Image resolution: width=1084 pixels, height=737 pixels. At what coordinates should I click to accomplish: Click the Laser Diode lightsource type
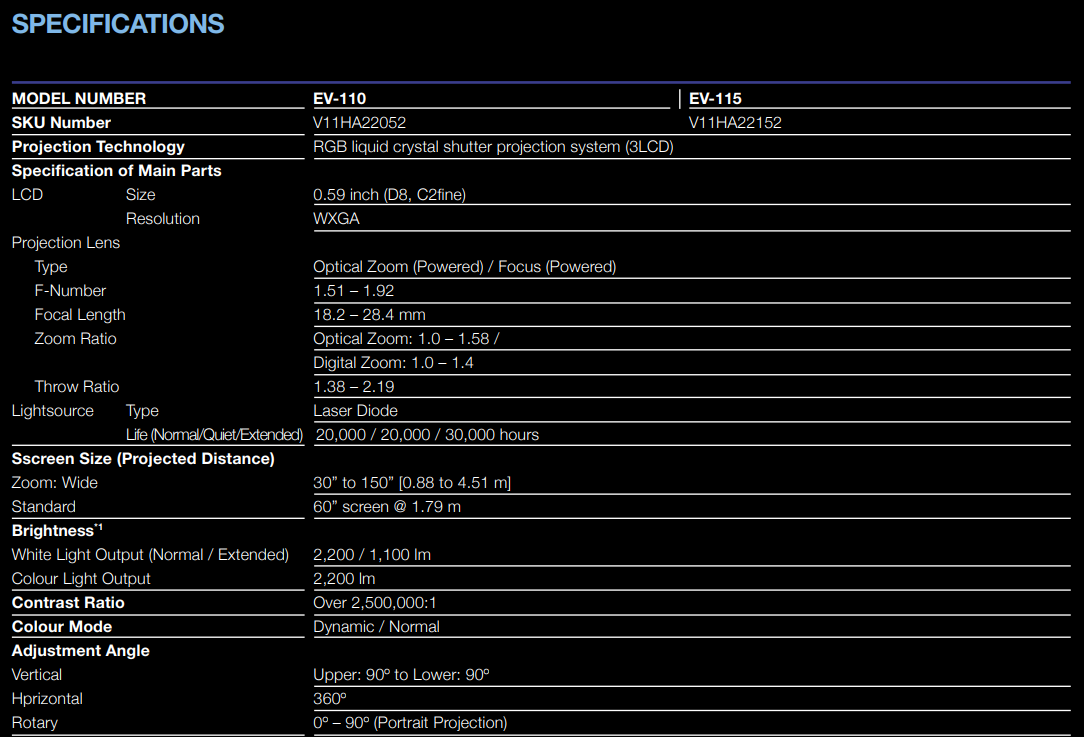(x=355, y=410)
